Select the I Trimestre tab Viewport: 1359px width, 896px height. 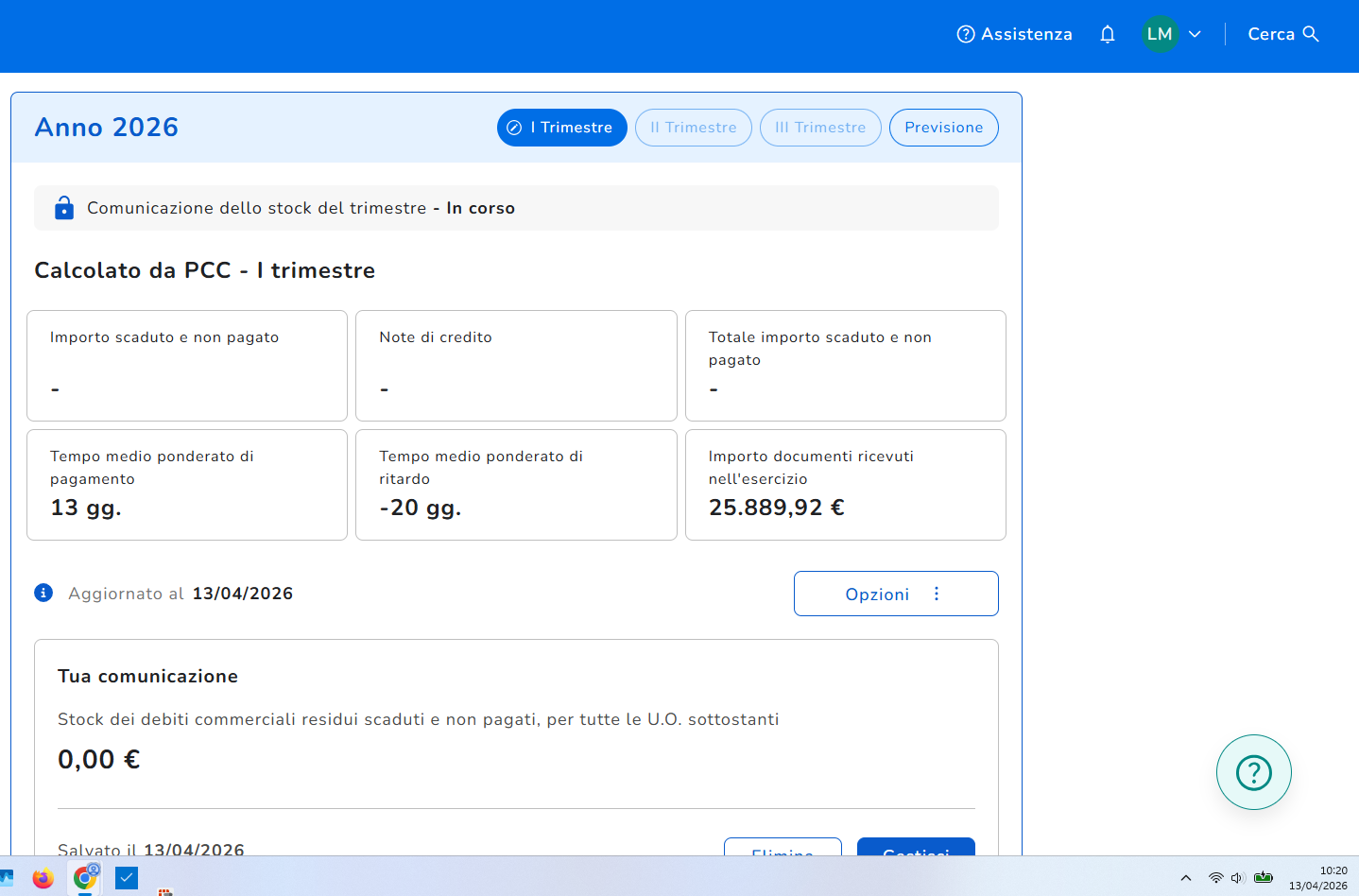click(x=562, y=128)
